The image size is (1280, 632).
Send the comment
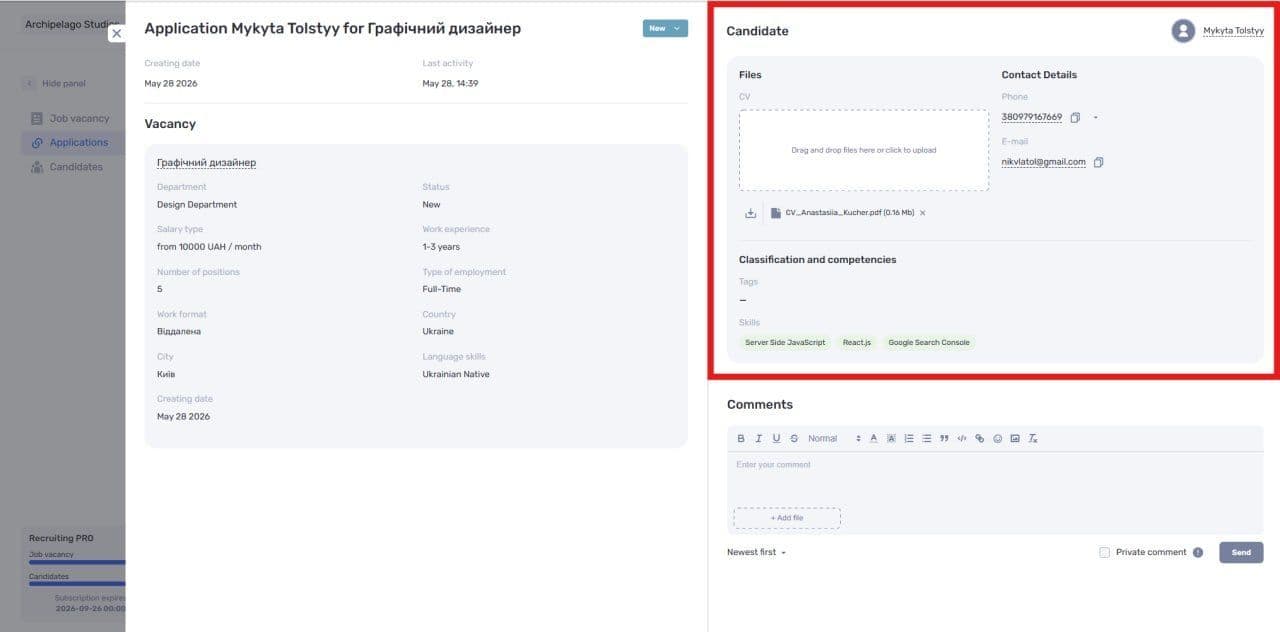tap(1241, 552)
